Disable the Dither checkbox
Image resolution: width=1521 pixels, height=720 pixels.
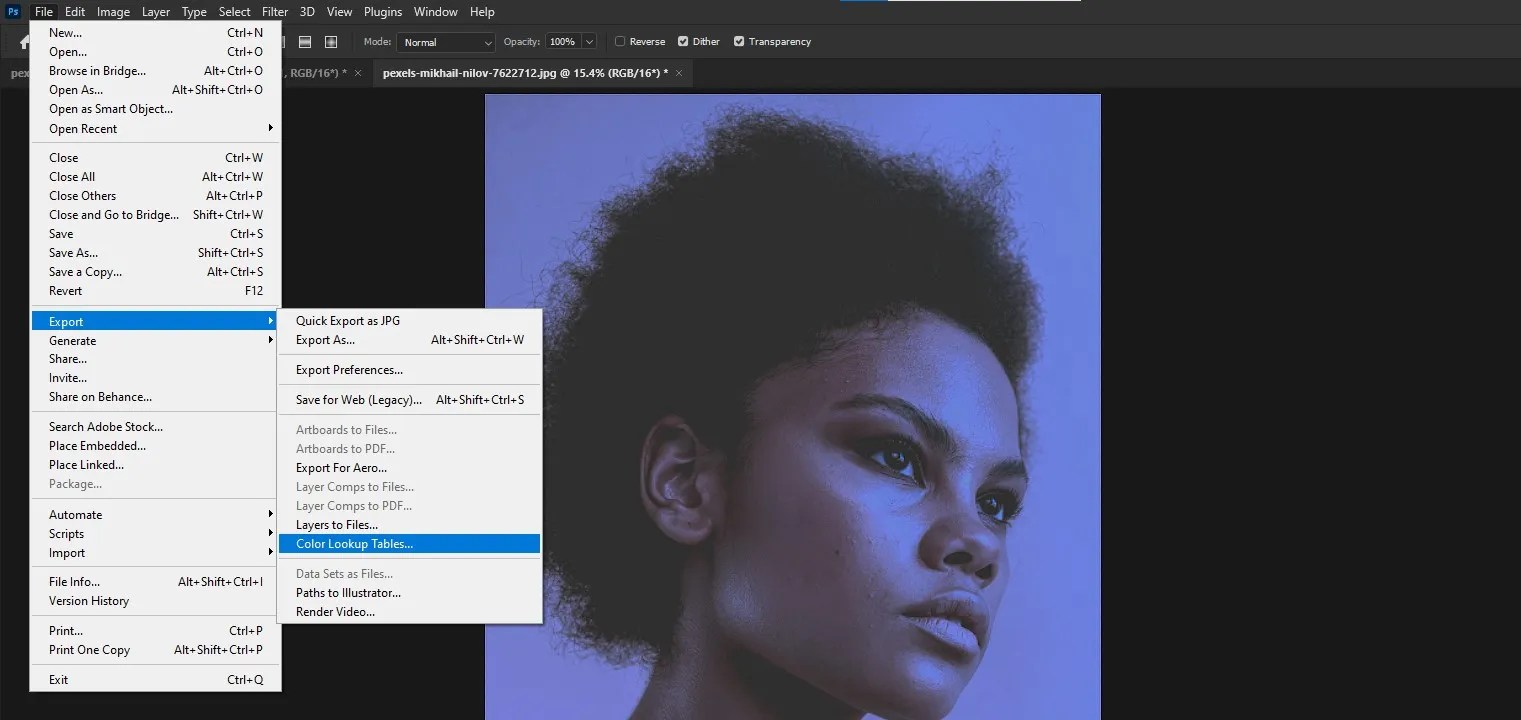[x=683, y=41]
